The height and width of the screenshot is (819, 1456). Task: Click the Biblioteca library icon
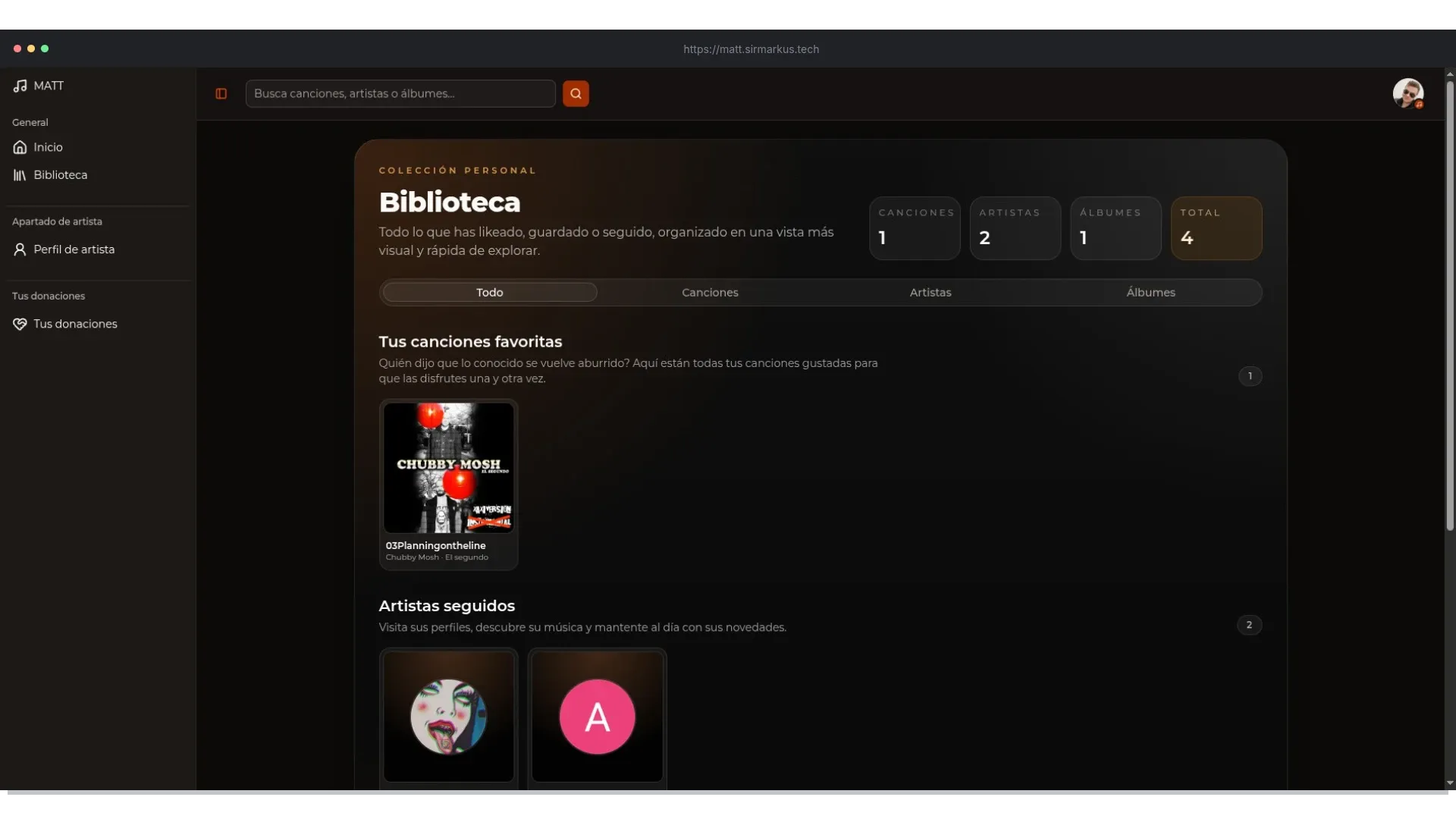tap(20, 175)
